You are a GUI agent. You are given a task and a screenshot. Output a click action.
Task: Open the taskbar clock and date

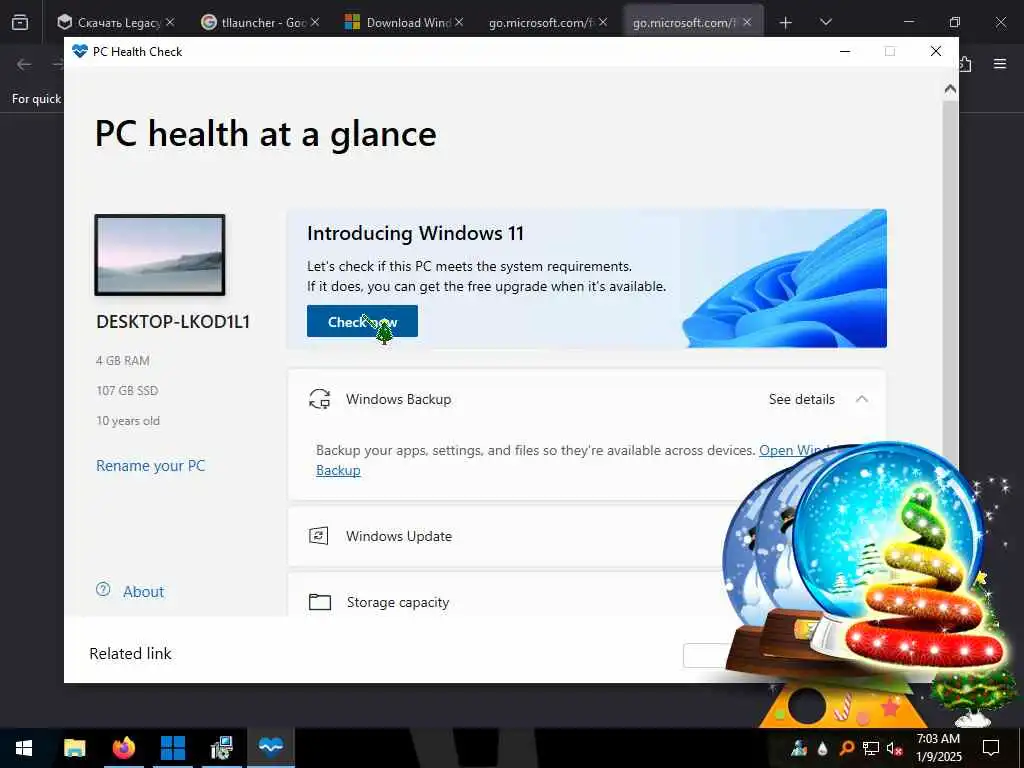tap(938, 748)
